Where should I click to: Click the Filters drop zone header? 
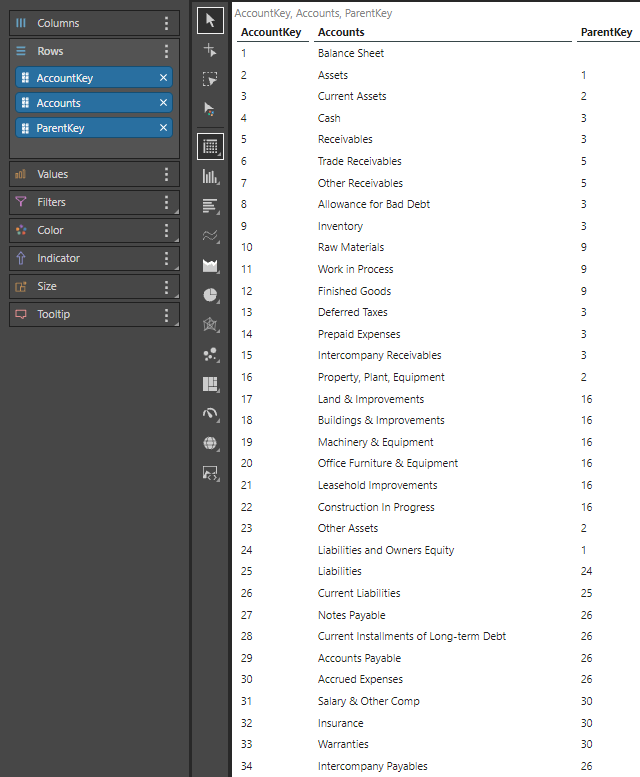94,202
